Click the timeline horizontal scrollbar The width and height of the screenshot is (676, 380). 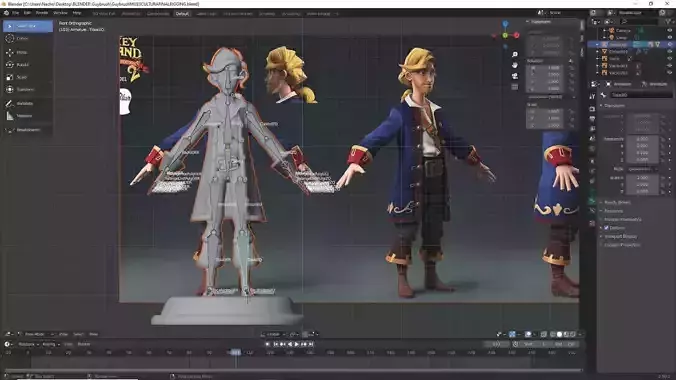(293, 370)
